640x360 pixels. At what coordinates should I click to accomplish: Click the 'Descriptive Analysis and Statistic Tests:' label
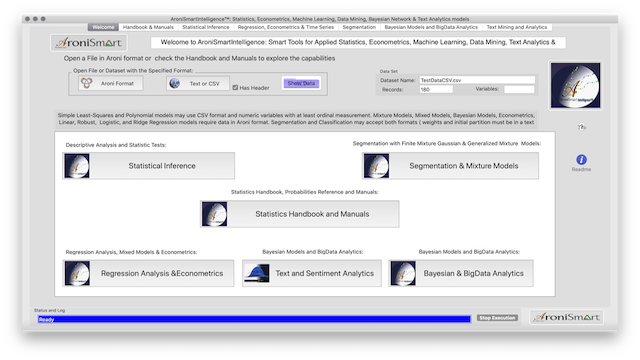pos(116,145)
